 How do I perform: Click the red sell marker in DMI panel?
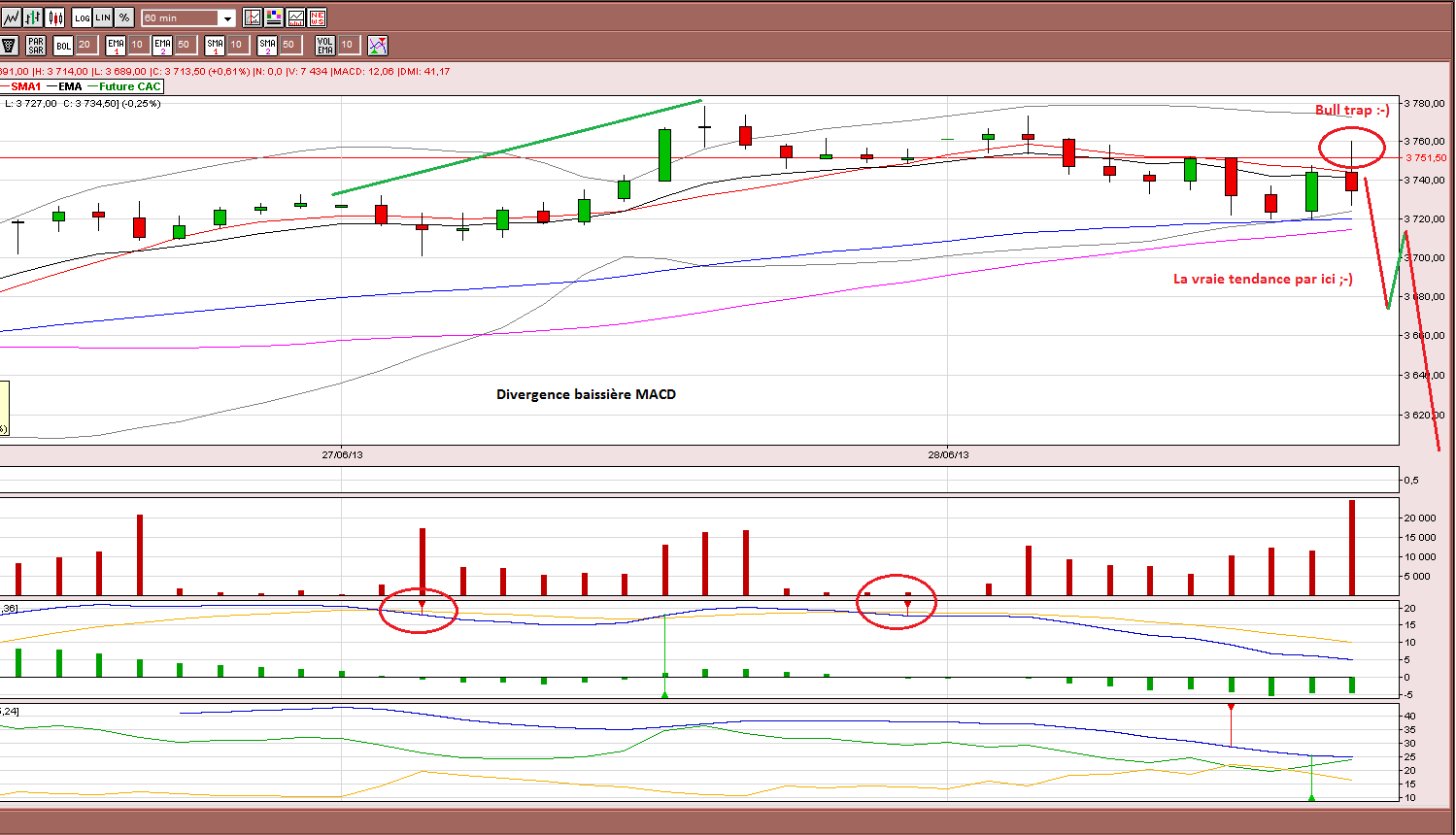(1231, 708)
